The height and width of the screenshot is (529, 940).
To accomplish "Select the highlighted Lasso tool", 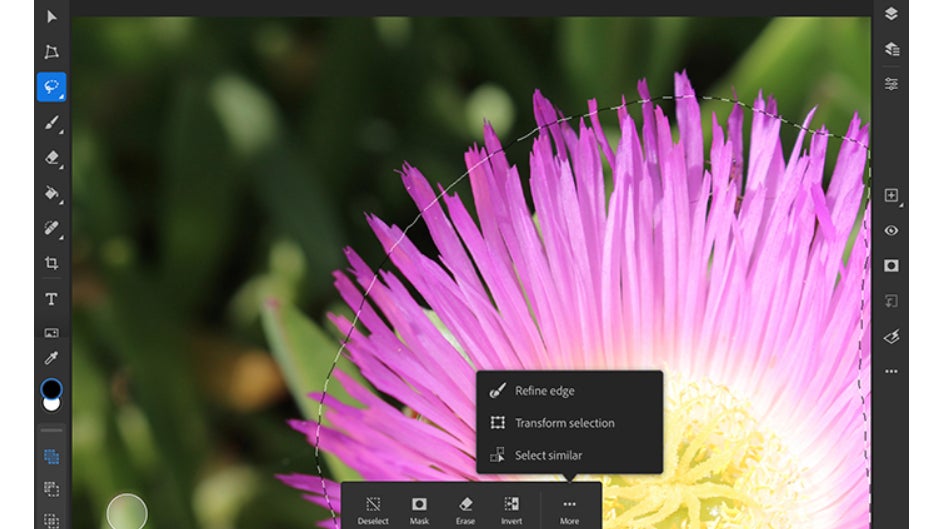I will [x=52, y=87].
